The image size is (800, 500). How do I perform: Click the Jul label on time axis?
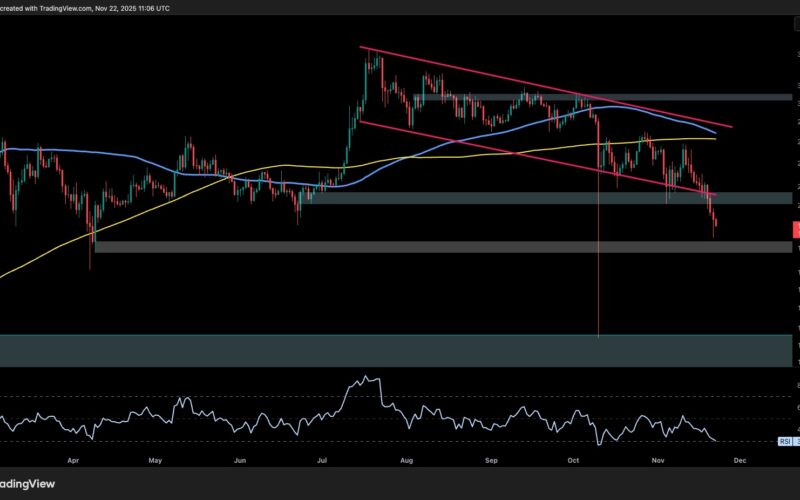click(322, 462)
